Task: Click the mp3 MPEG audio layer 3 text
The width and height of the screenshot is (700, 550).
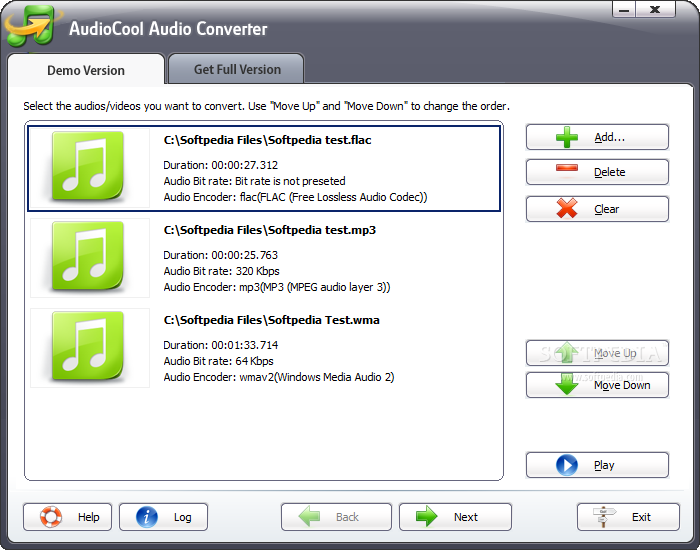Action: (315, 287)
